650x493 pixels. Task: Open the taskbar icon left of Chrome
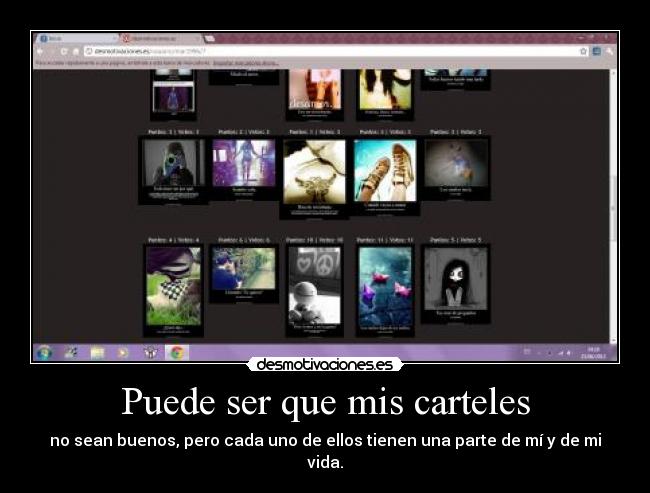coord(150,353)
